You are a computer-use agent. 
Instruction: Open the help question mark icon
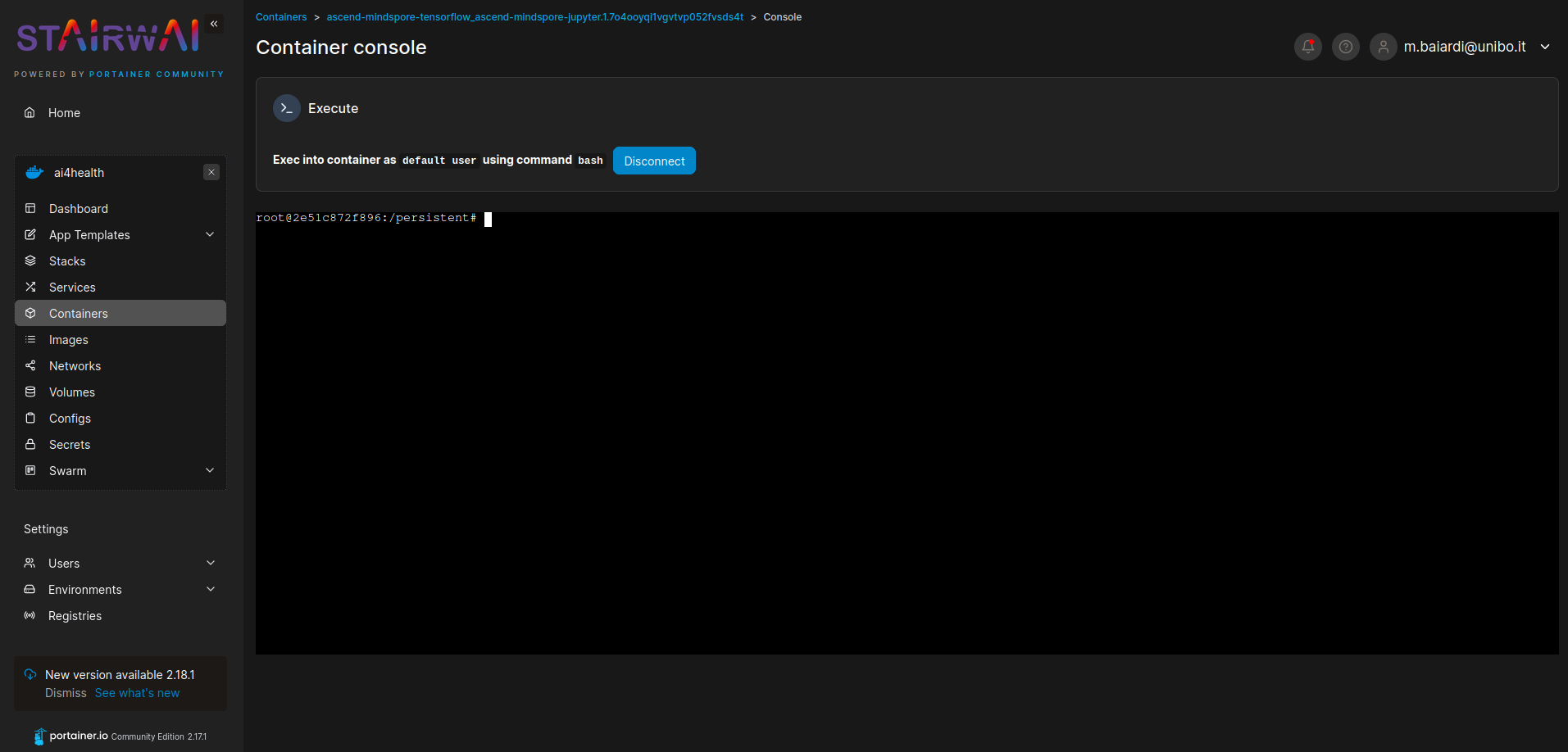click(1345, 47)
